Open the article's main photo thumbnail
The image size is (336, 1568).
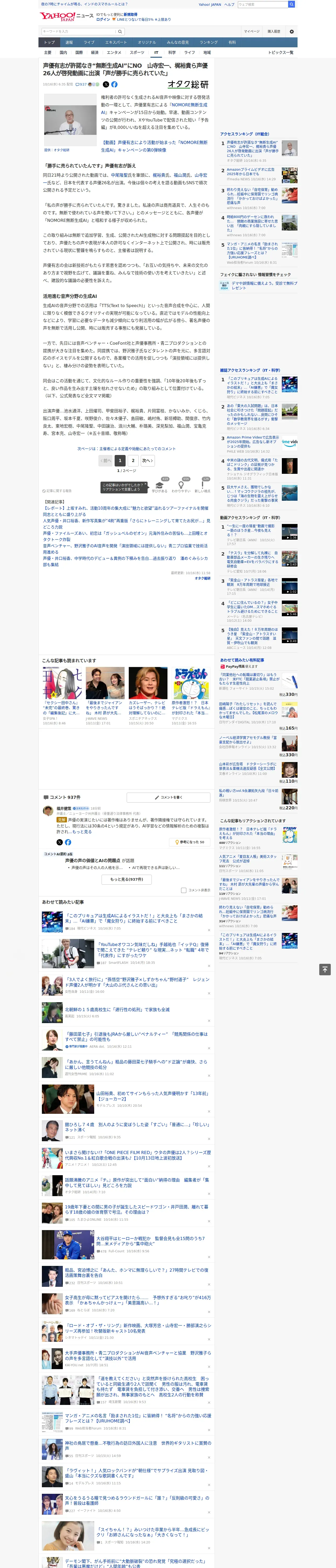[x=70, y=120]
